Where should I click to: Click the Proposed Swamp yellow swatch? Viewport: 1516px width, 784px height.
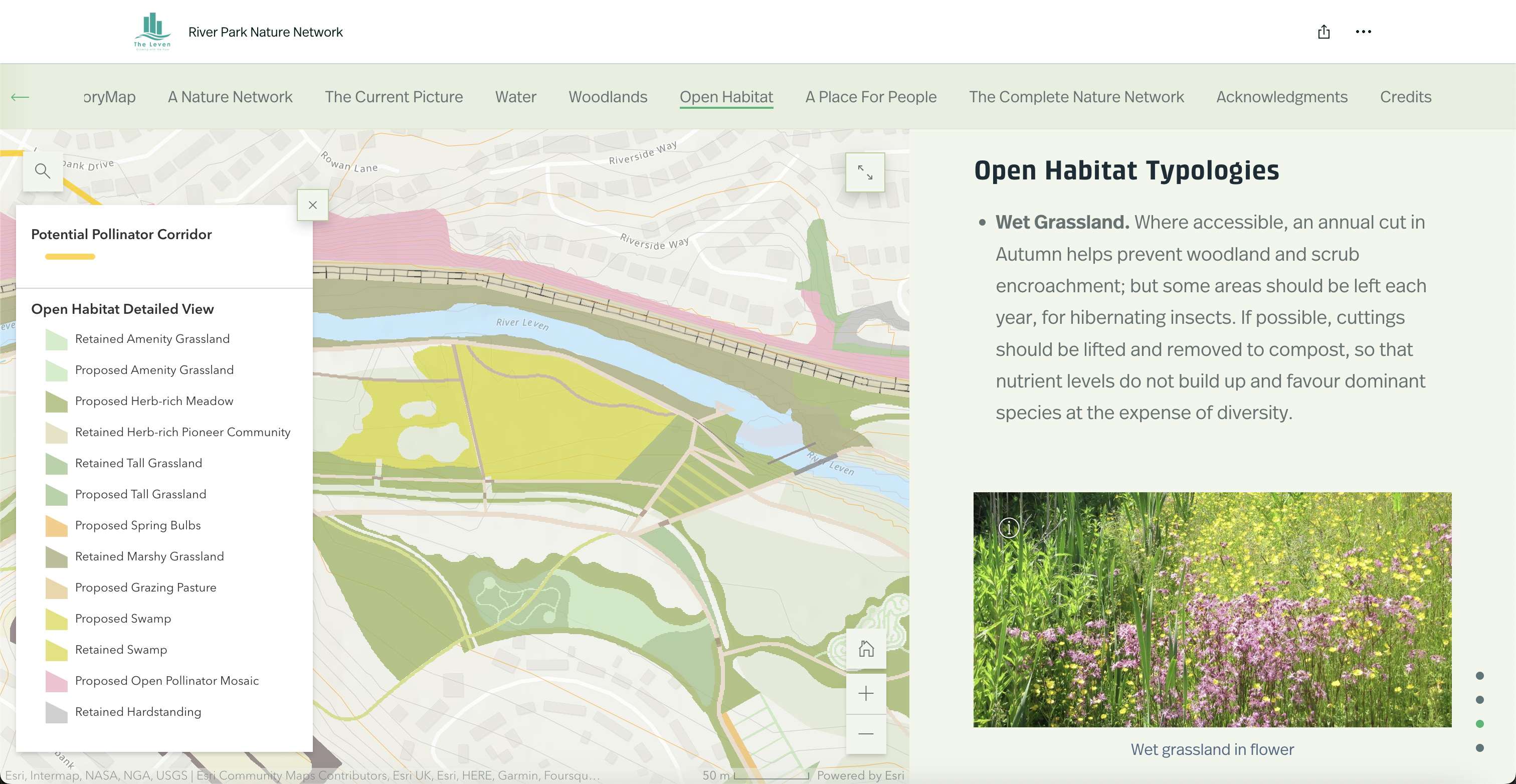tap(57, 619)
